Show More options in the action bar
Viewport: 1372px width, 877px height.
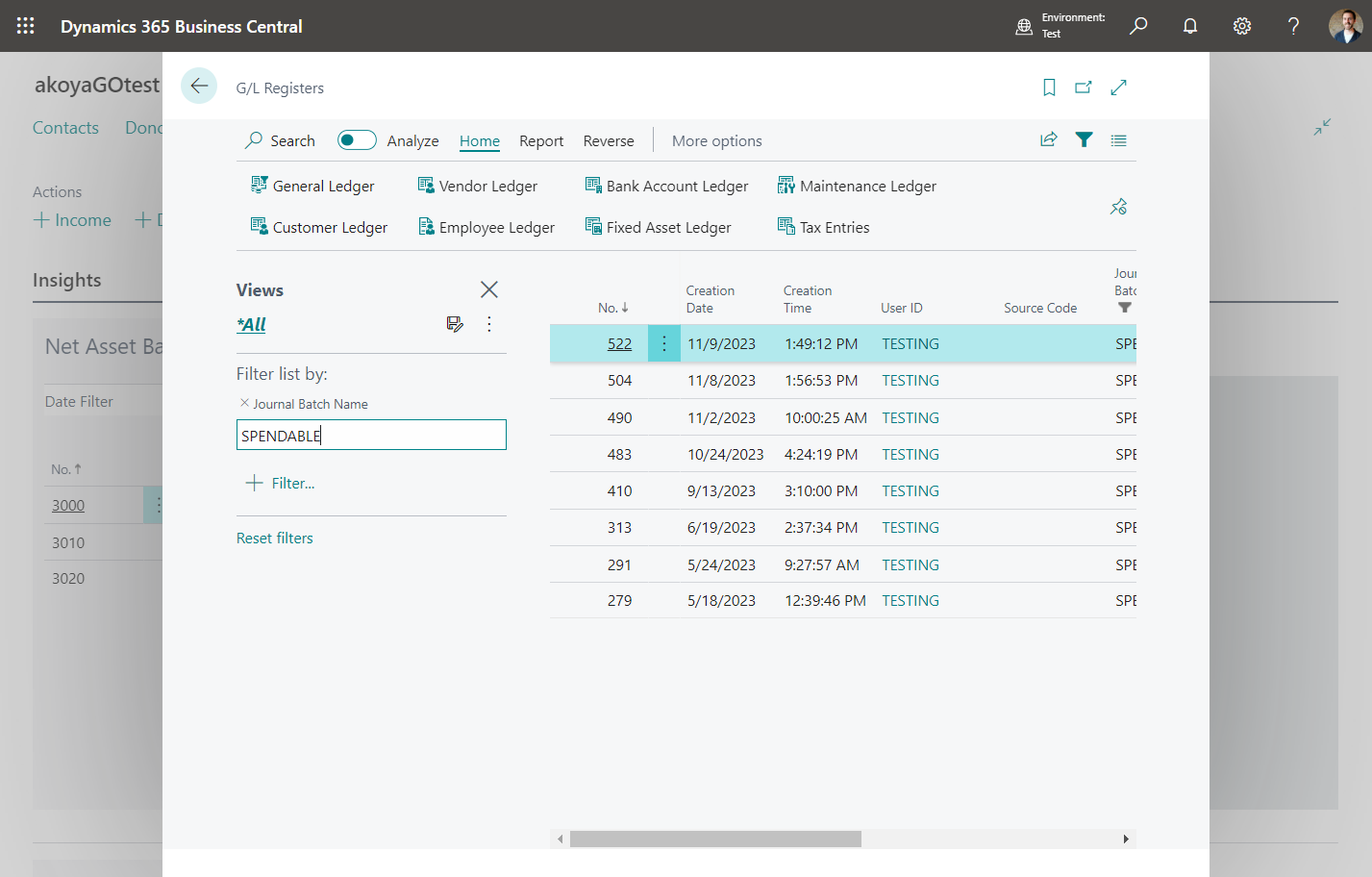tap(717, 140)
